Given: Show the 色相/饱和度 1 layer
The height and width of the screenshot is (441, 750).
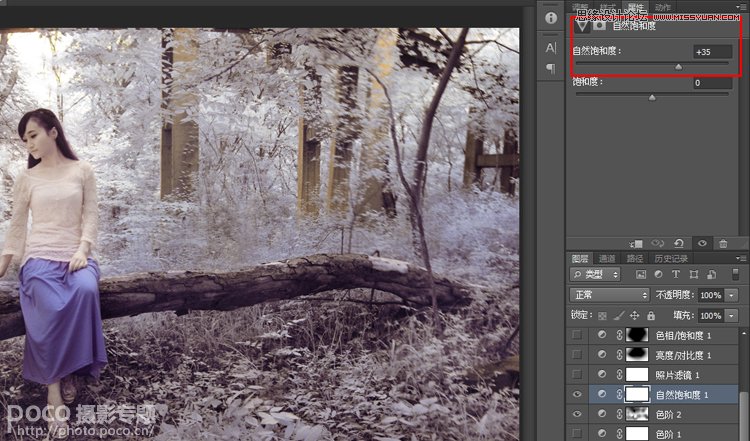Looking at the screenshot, I should 576,335.
